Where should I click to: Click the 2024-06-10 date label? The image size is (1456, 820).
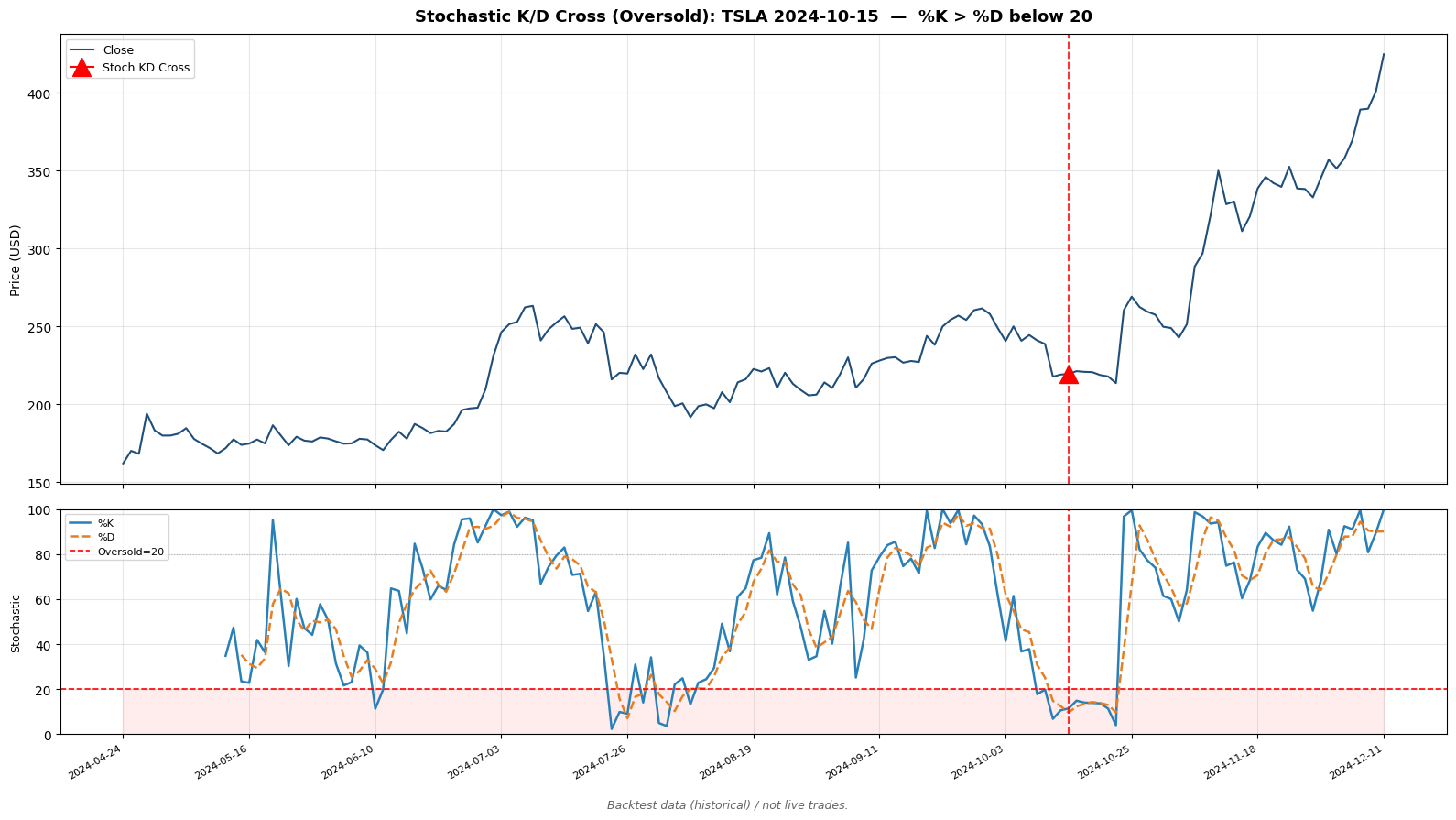349,762
